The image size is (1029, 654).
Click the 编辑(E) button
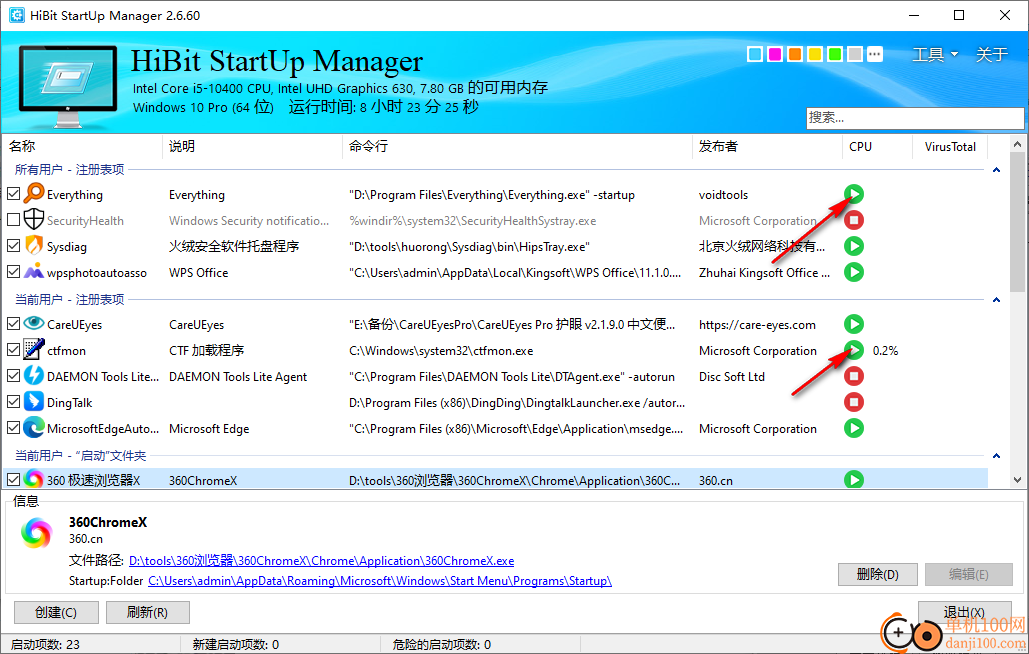tap(969, 574)
